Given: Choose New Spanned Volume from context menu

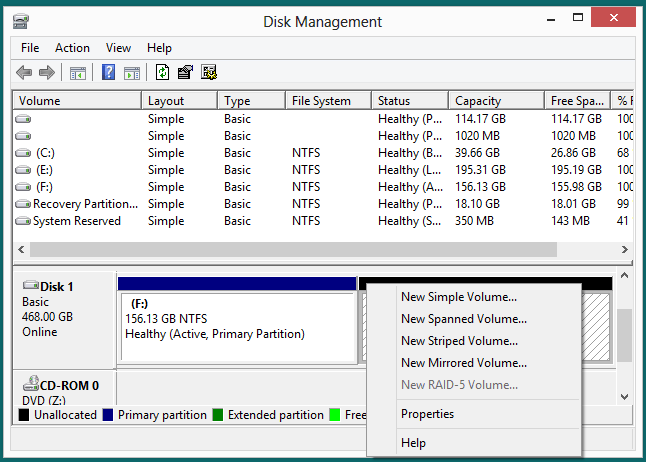Looking at the screenshot, I should [x=474, y=319].
